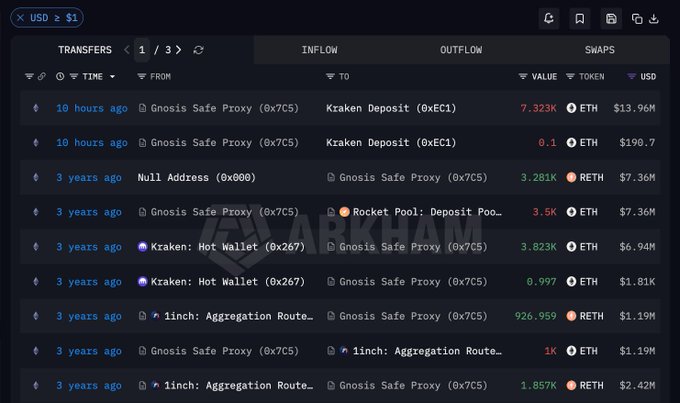Click the $1.81K USD value

click(637, 282)
